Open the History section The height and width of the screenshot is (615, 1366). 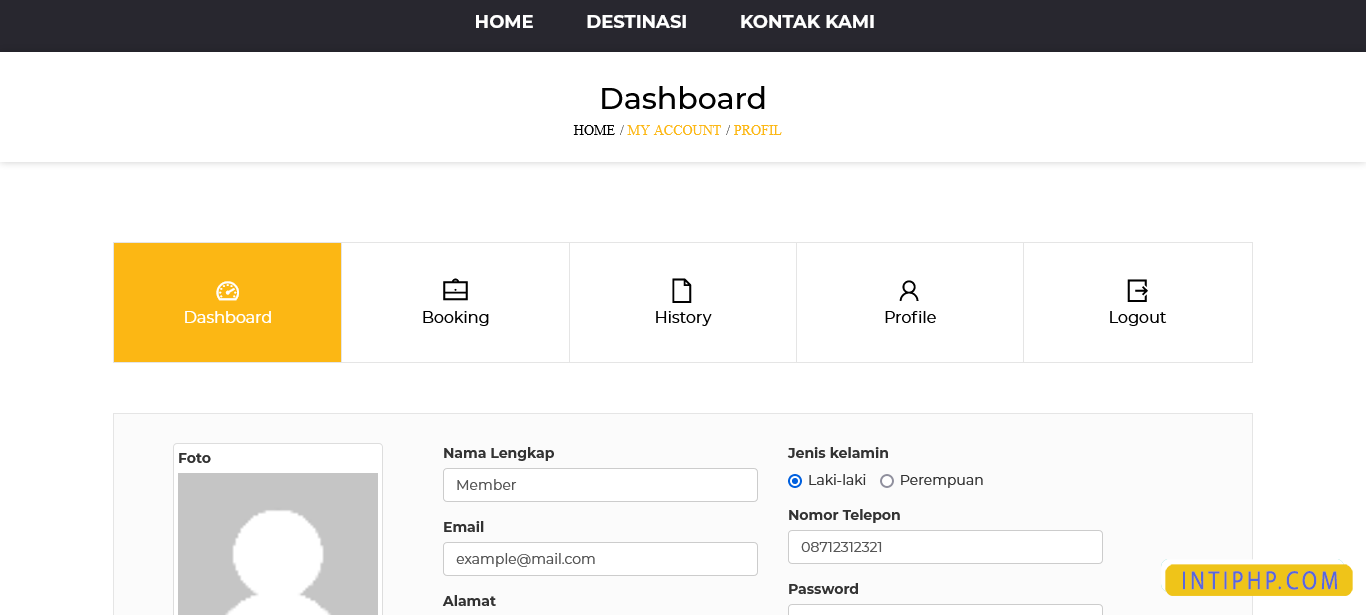click(x=683, y=317)
